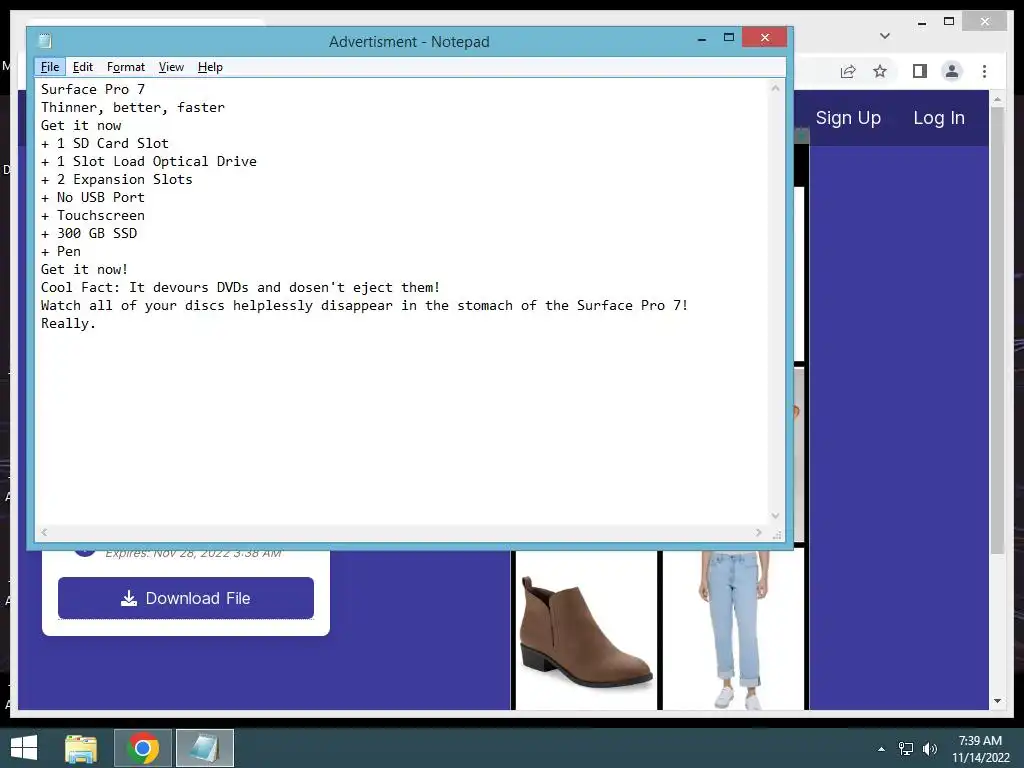
Task: Minimize the Notepad window
Action: pyautogui.click(x=702, y=39)
